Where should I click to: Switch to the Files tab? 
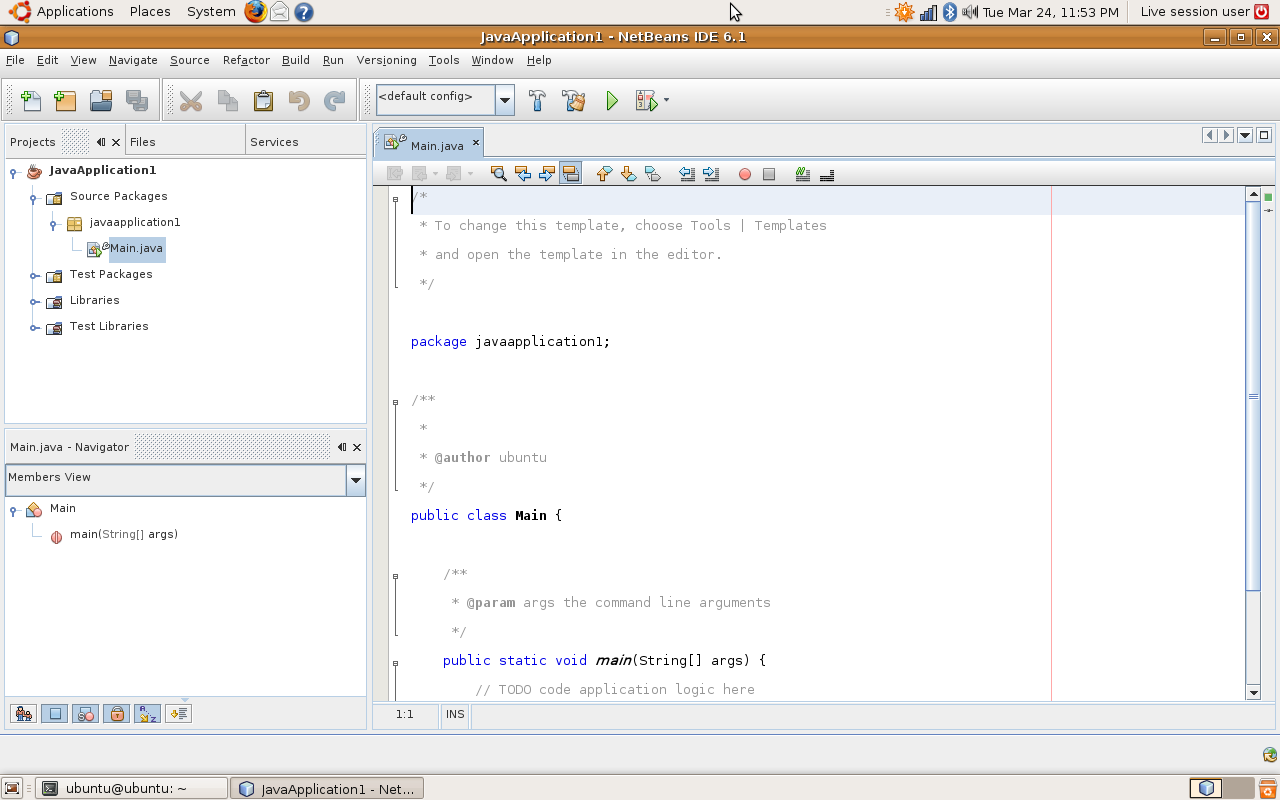pos(143,142)
